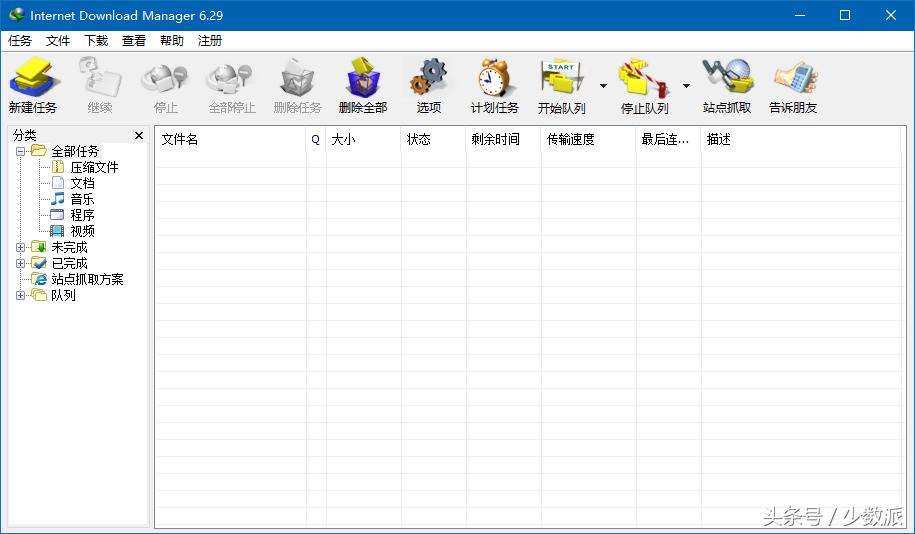Launch the 站点抓取 (site grabber) icon

[x=727, y=78]
